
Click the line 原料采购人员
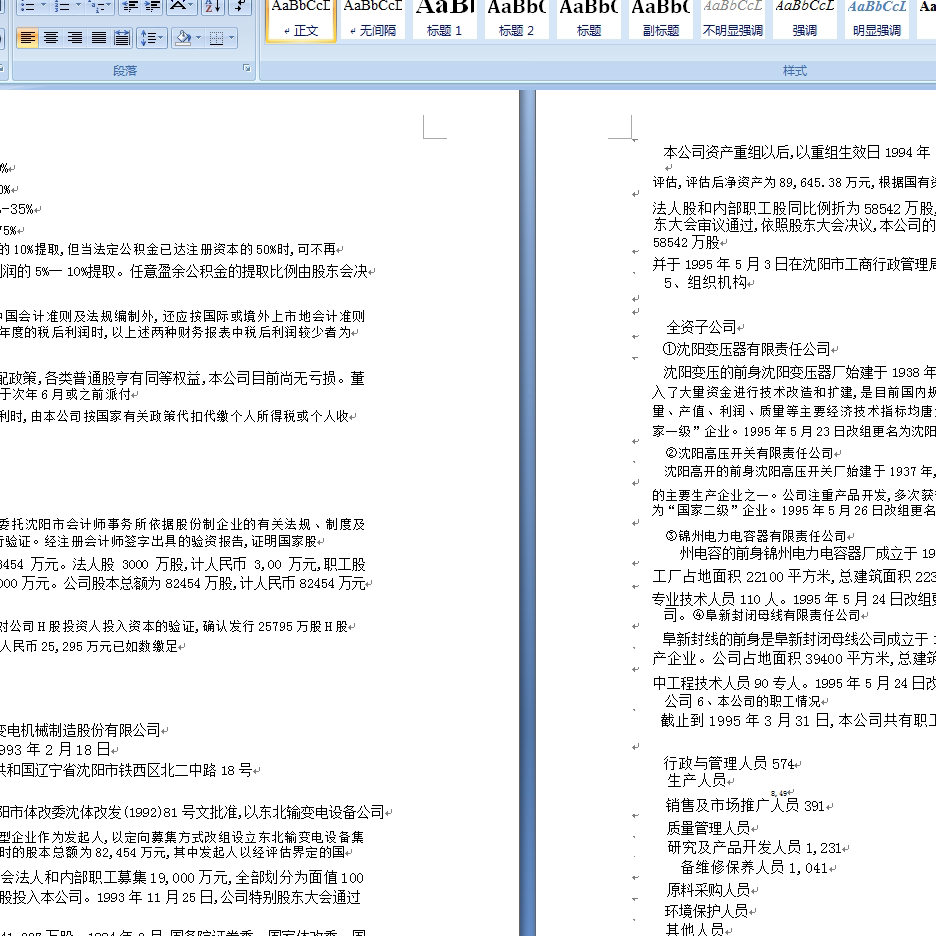708,890
